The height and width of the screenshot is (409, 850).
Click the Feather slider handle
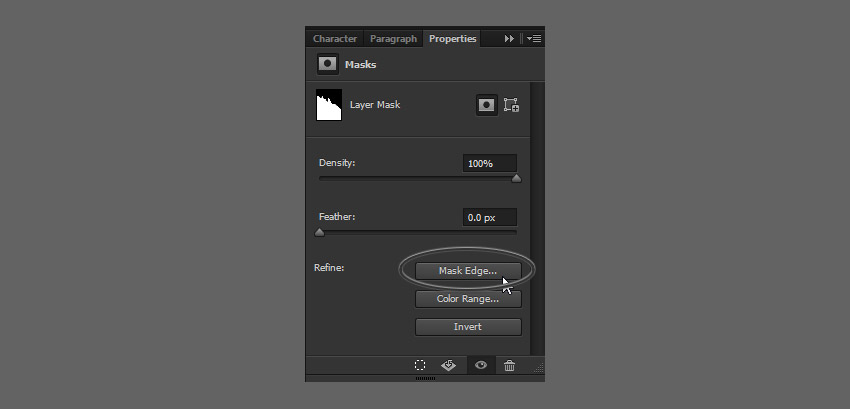click(x=320, y=233)
